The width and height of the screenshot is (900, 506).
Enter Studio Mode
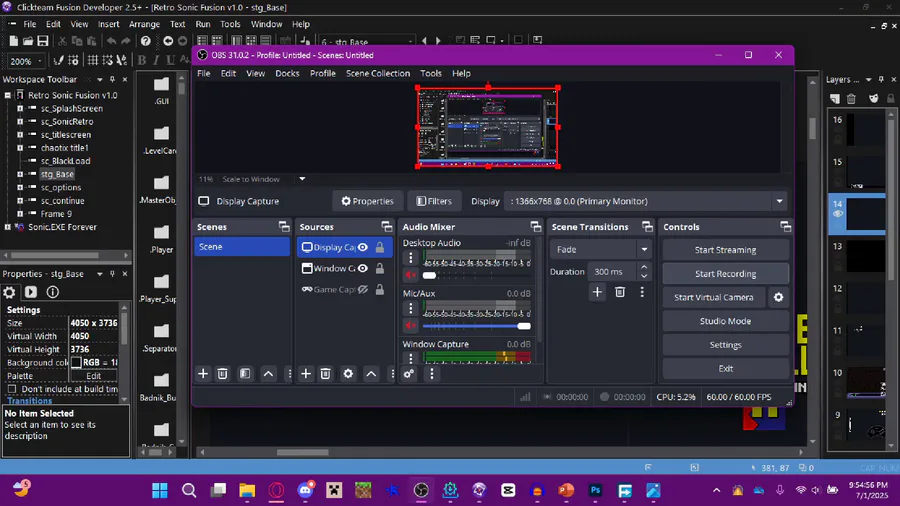point(726,321)
